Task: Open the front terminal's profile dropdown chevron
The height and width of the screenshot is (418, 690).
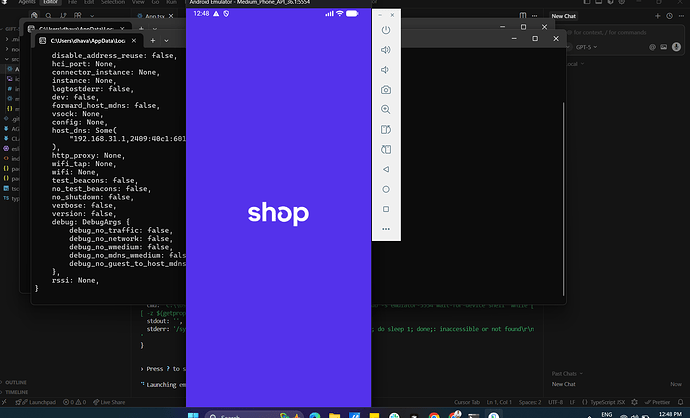Action: (166, 40)
